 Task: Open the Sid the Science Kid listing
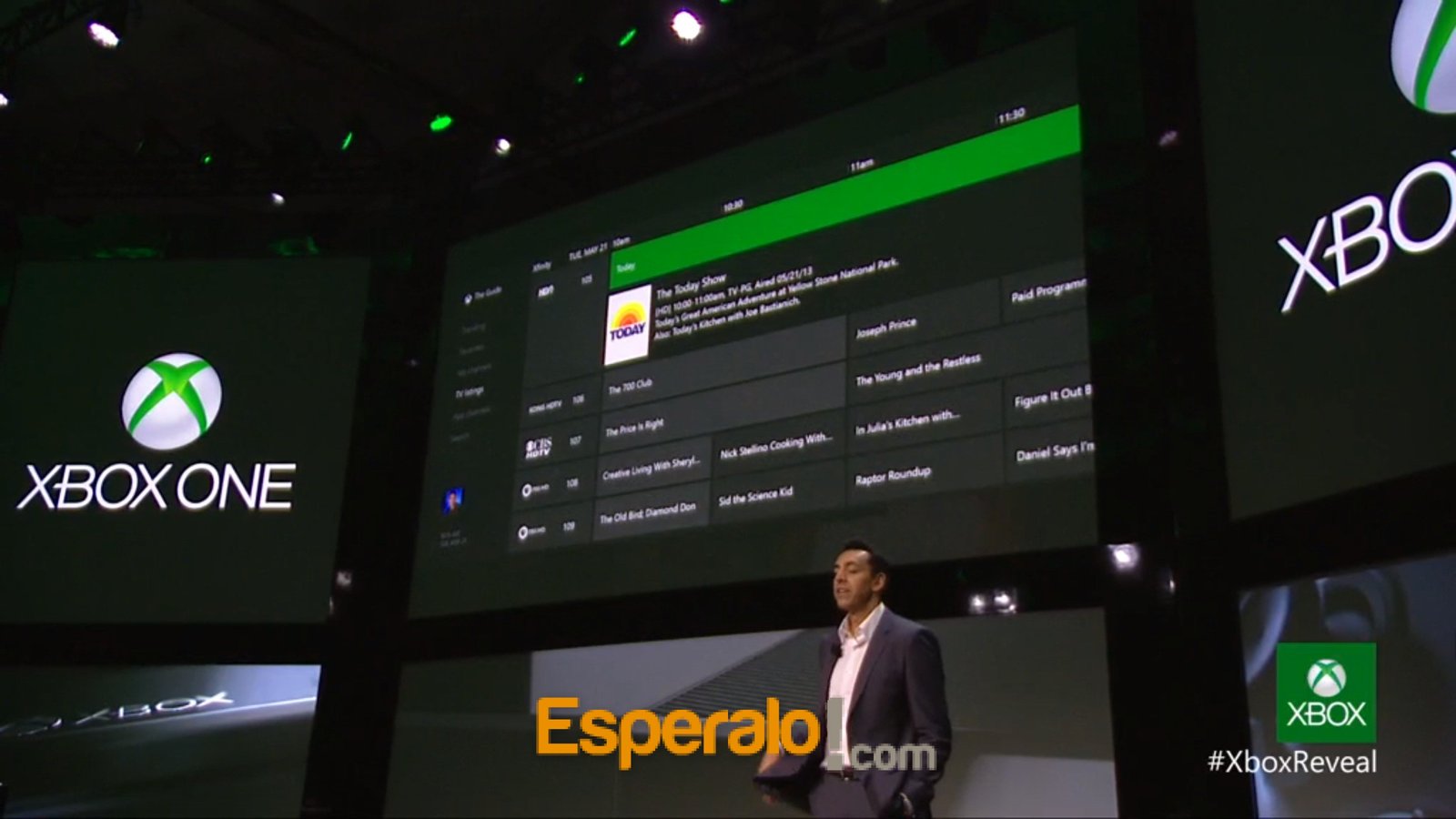pos(755,495)
